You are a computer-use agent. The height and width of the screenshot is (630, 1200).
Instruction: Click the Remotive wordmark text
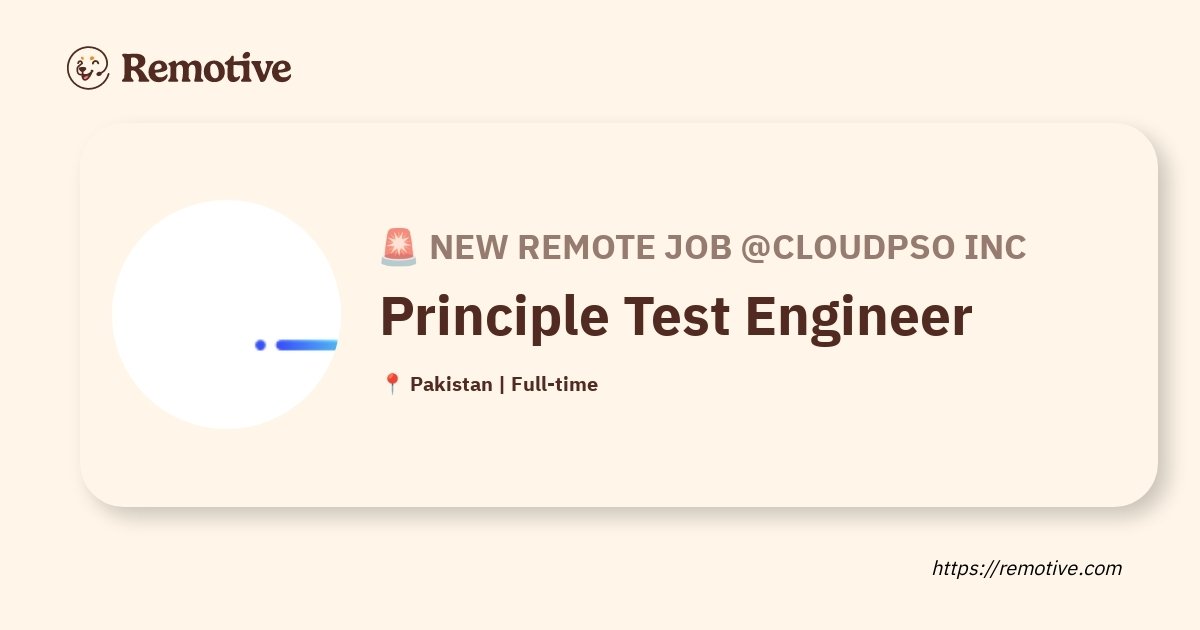pyautogui.click(x=206, y=68)
